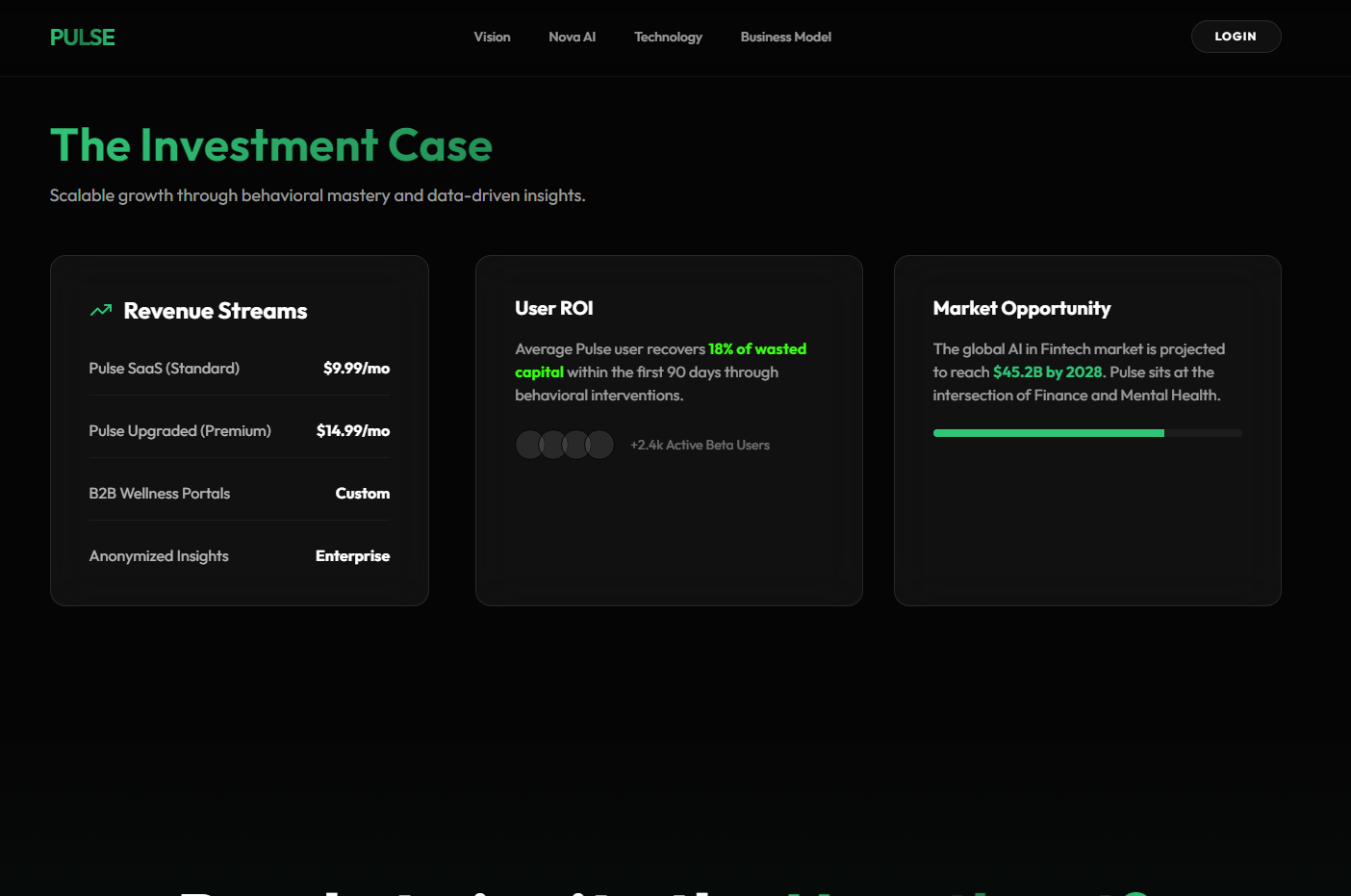Click the "+2.4k Active Beta Users" label

(x=700, y=446)
